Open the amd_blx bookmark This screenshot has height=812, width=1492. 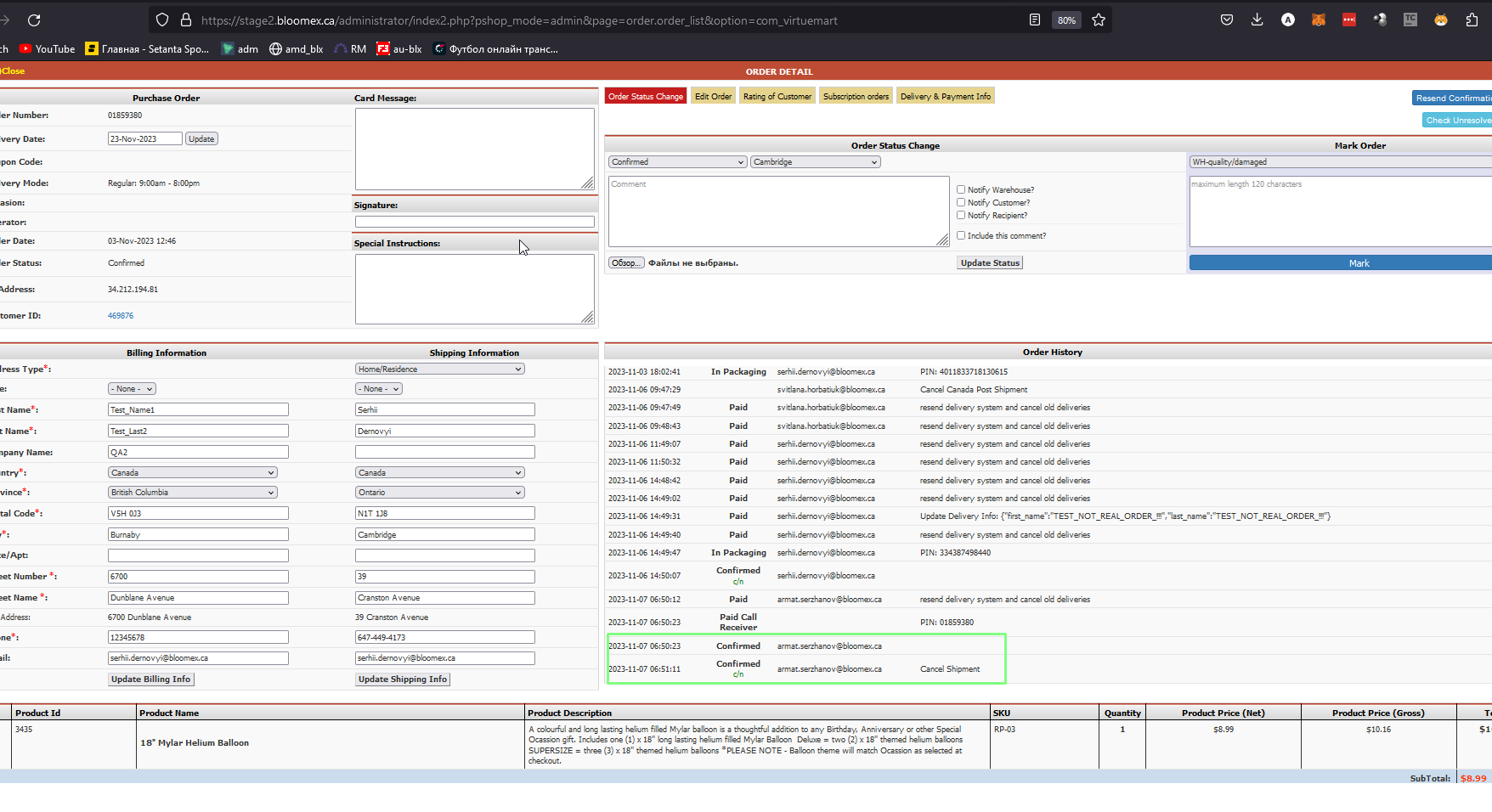click(296, 49)
